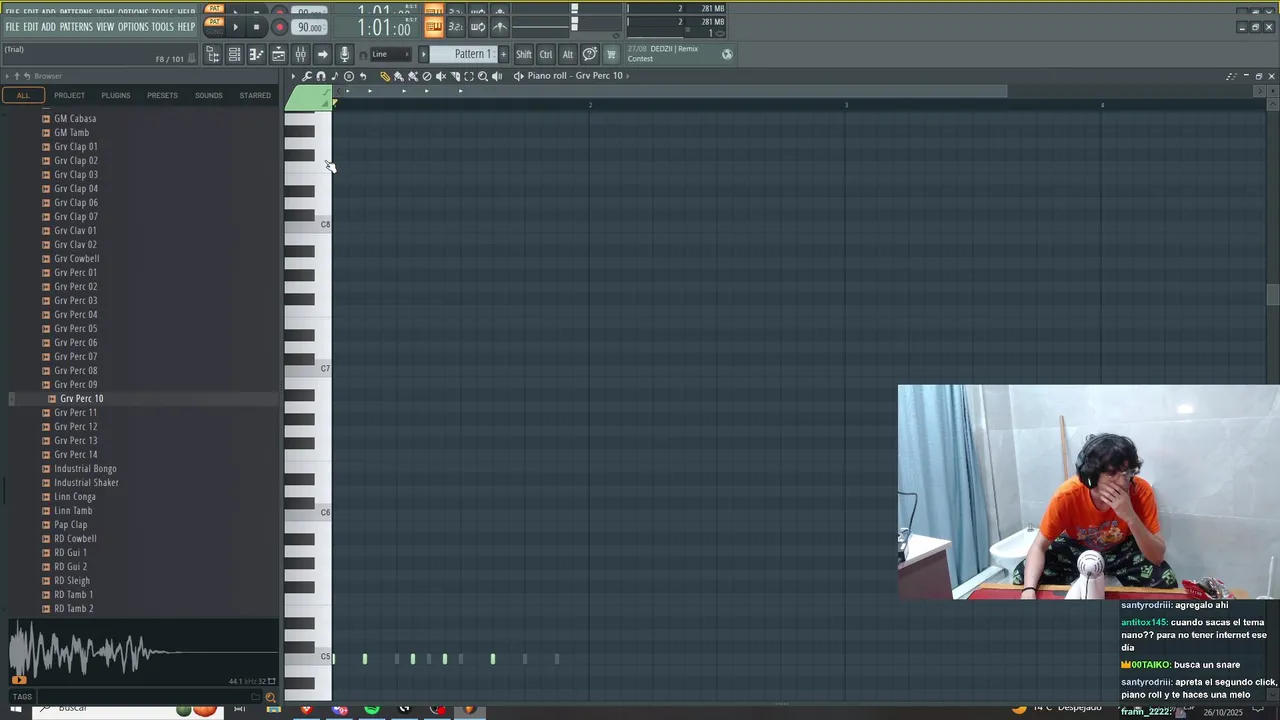
Task: Toggle PAT/SONG mode switch
Action: [x=215, y=27]
